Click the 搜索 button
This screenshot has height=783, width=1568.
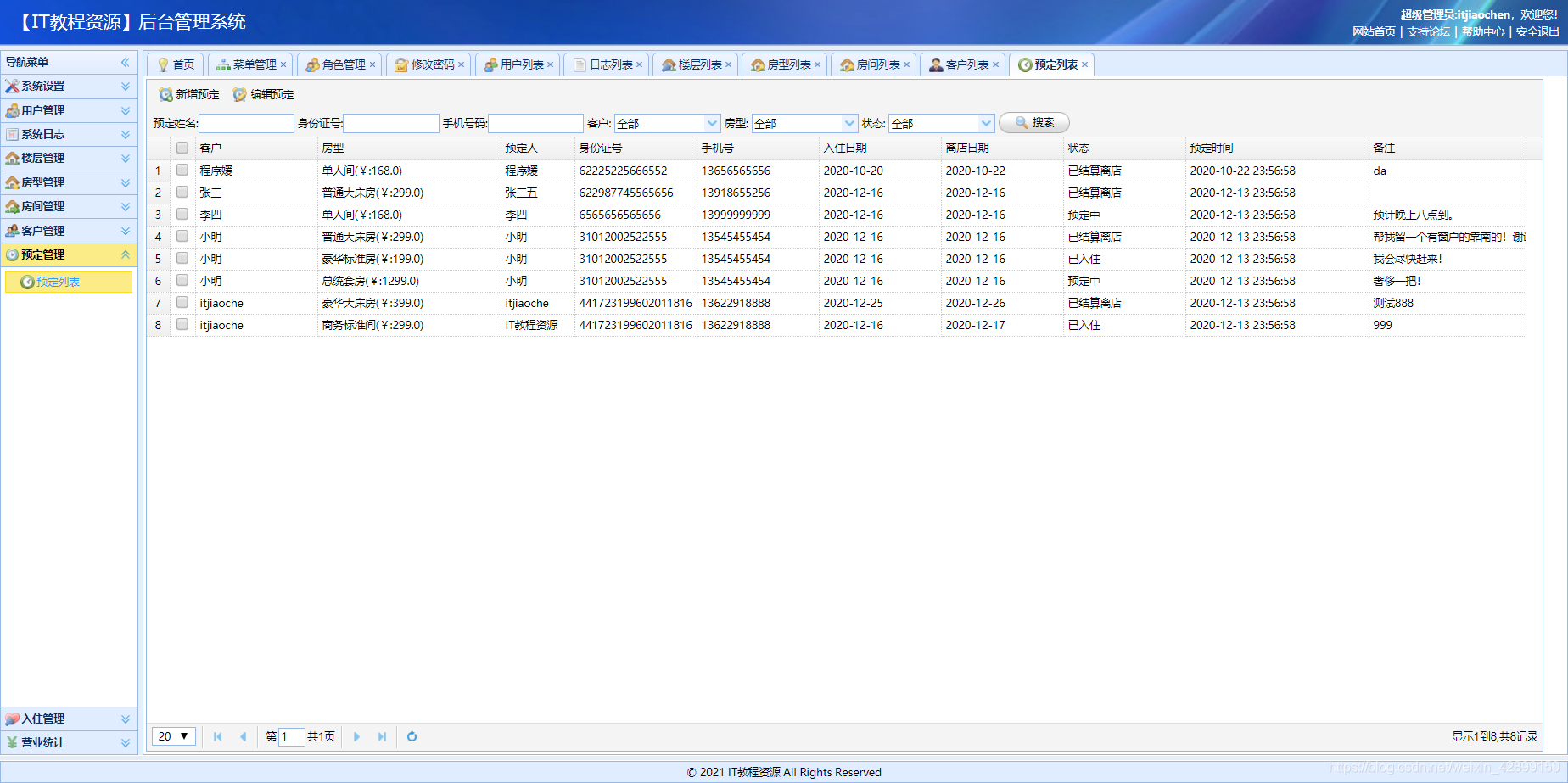(1034, 123)
